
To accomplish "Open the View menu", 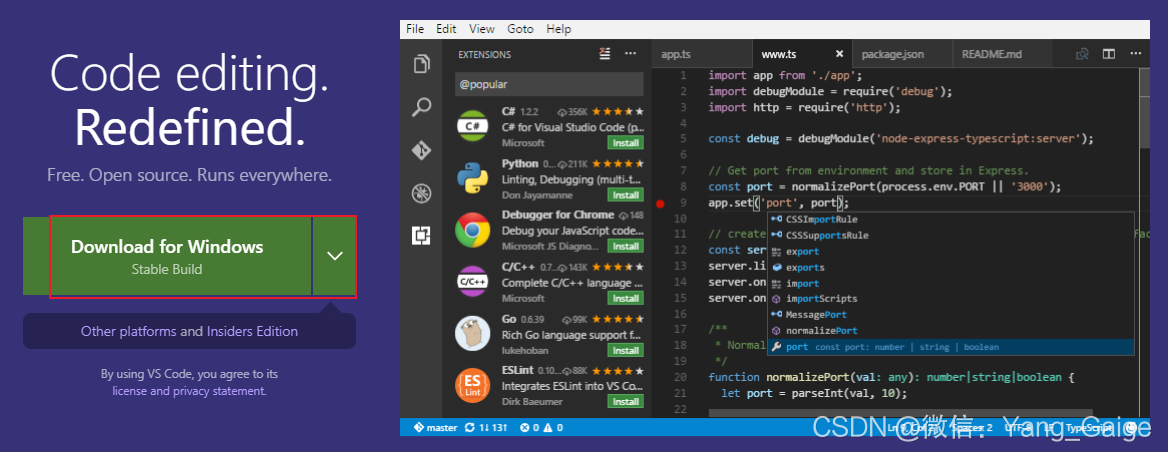I will click(482, 29).
